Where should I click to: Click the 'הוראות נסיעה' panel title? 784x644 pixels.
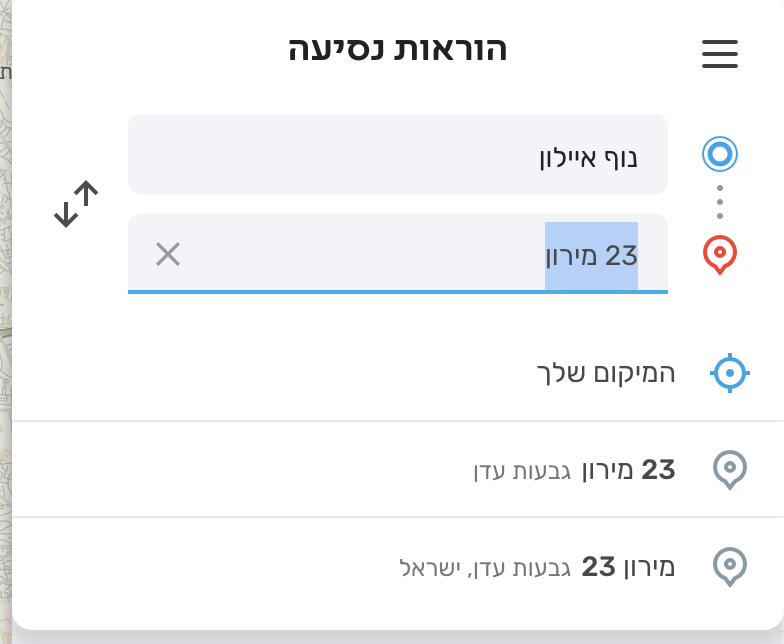point(397,49)
